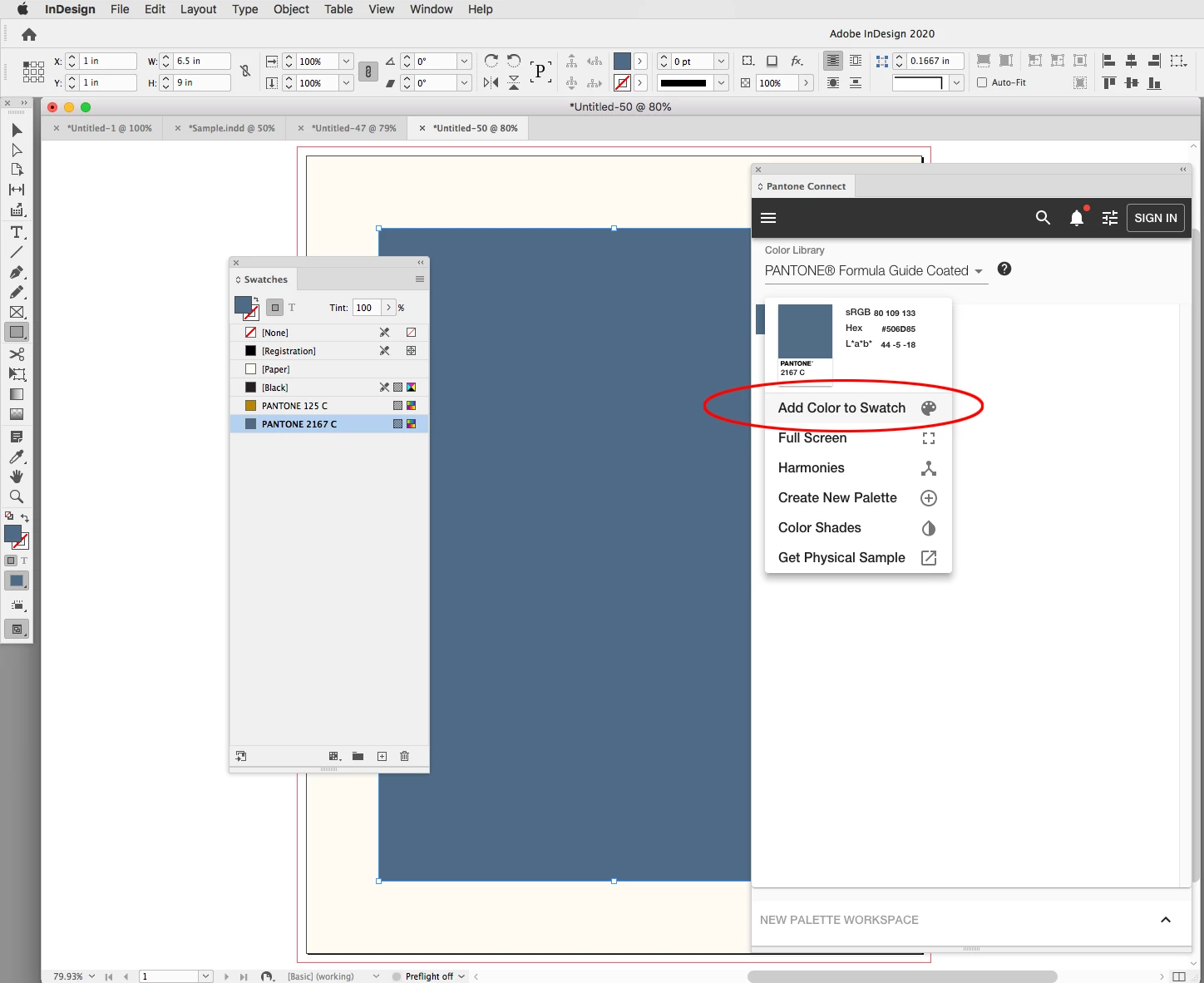1204x983 pixels.
Task: Activate the Hand tool
Action: (x=17, y=477)
